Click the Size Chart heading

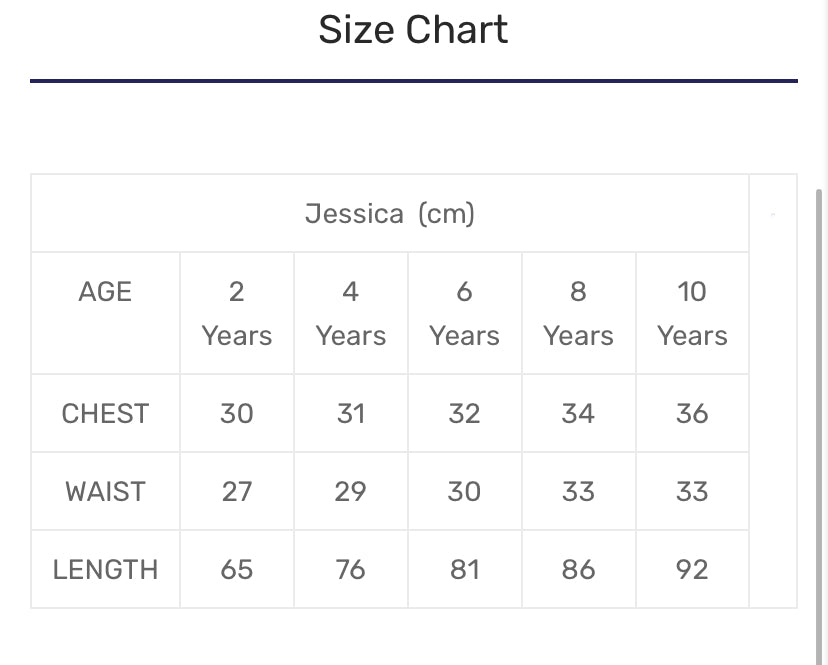coord(413,30)
